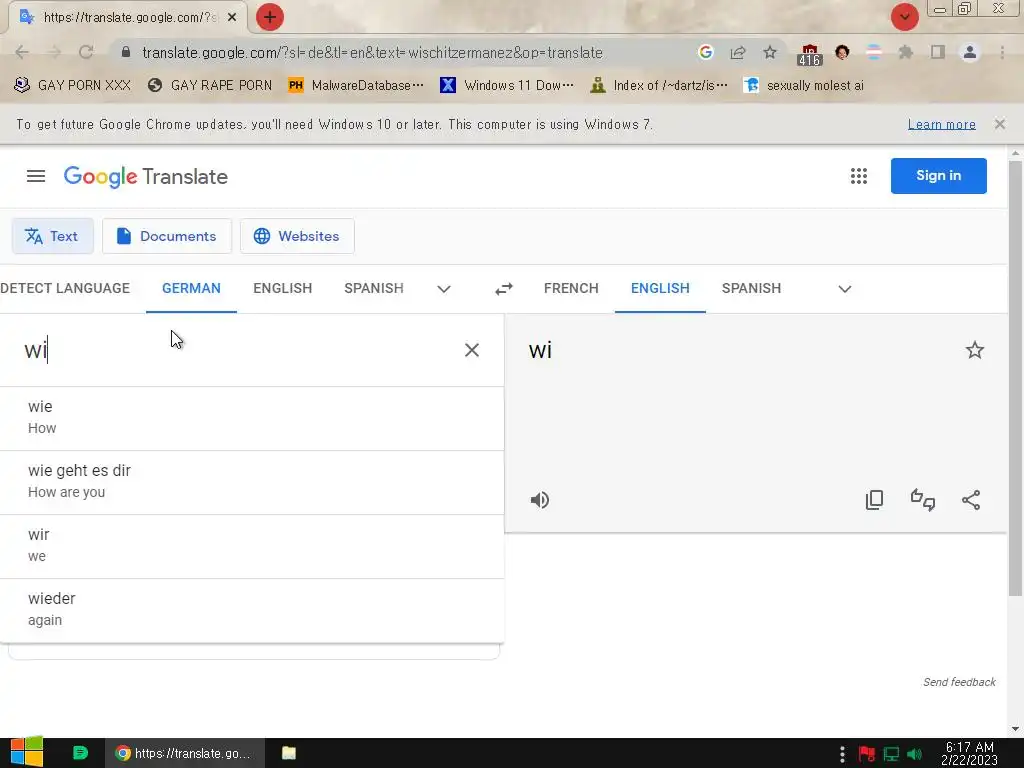Choose suggestion "wie"

coord(251,418)
